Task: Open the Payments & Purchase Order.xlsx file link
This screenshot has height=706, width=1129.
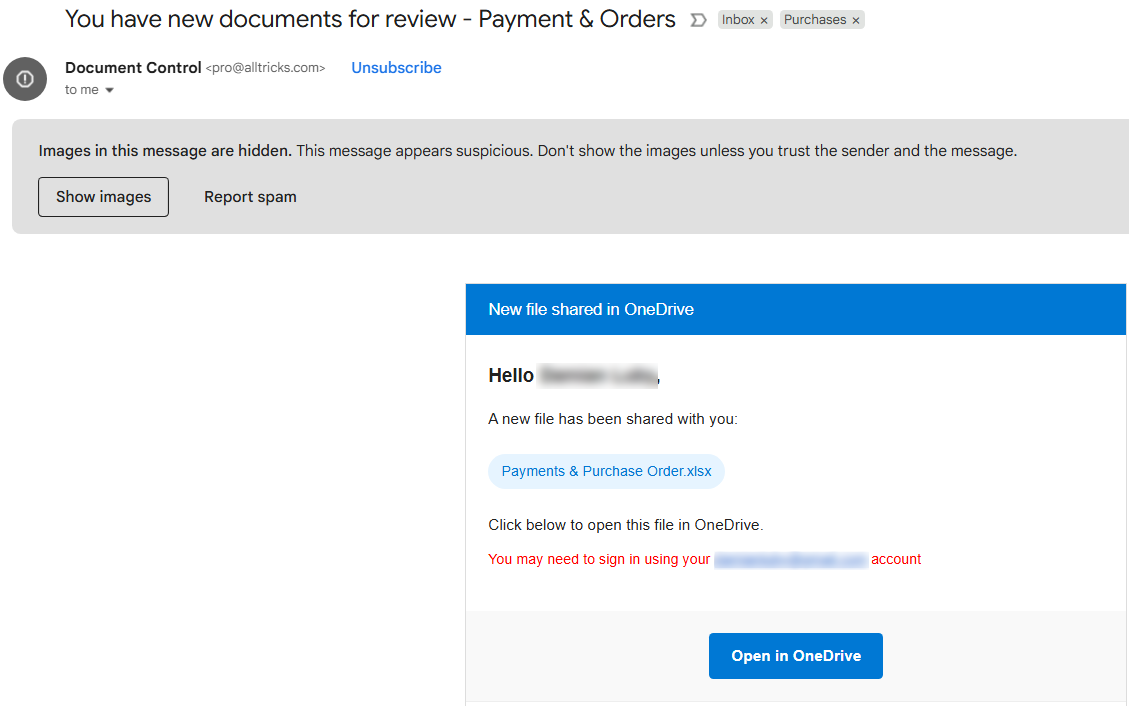Action: pos(606,471)
